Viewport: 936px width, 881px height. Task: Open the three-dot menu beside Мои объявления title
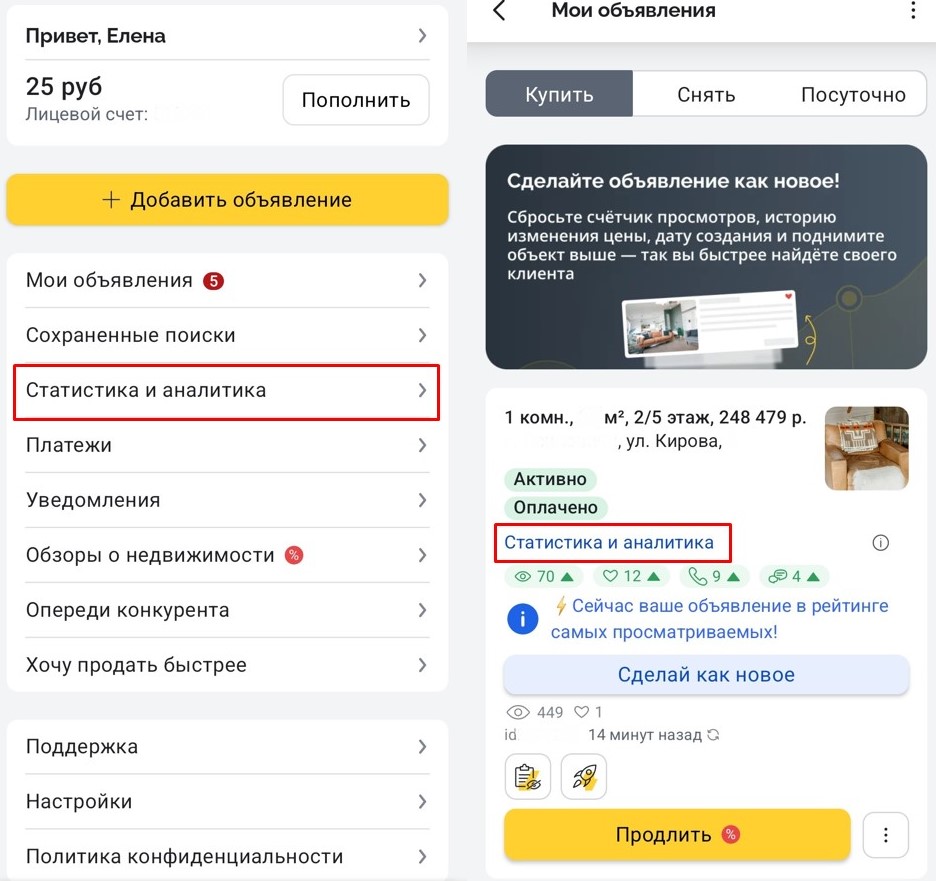[x=912, y=12]
